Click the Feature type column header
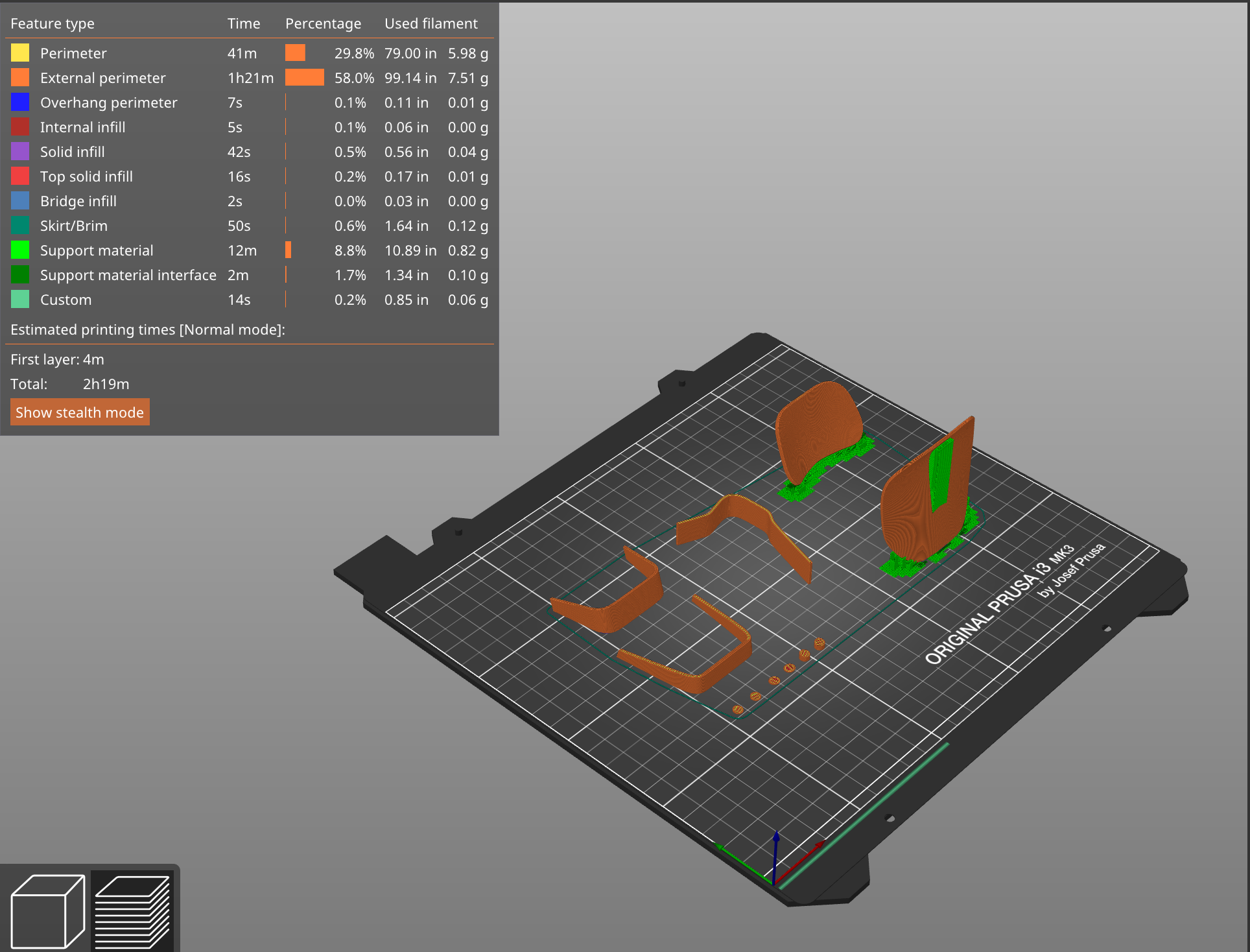The image size is (1250, 952). pos(53,23)
